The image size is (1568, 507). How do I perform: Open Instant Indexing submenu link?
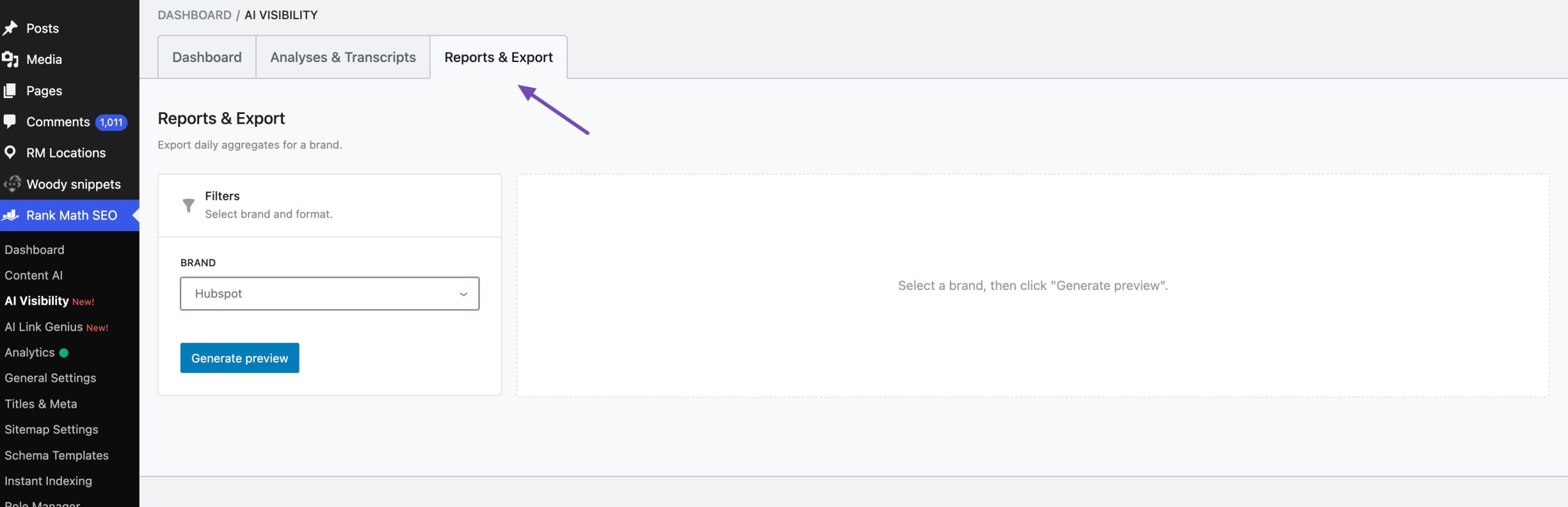(x=48, y=481)
